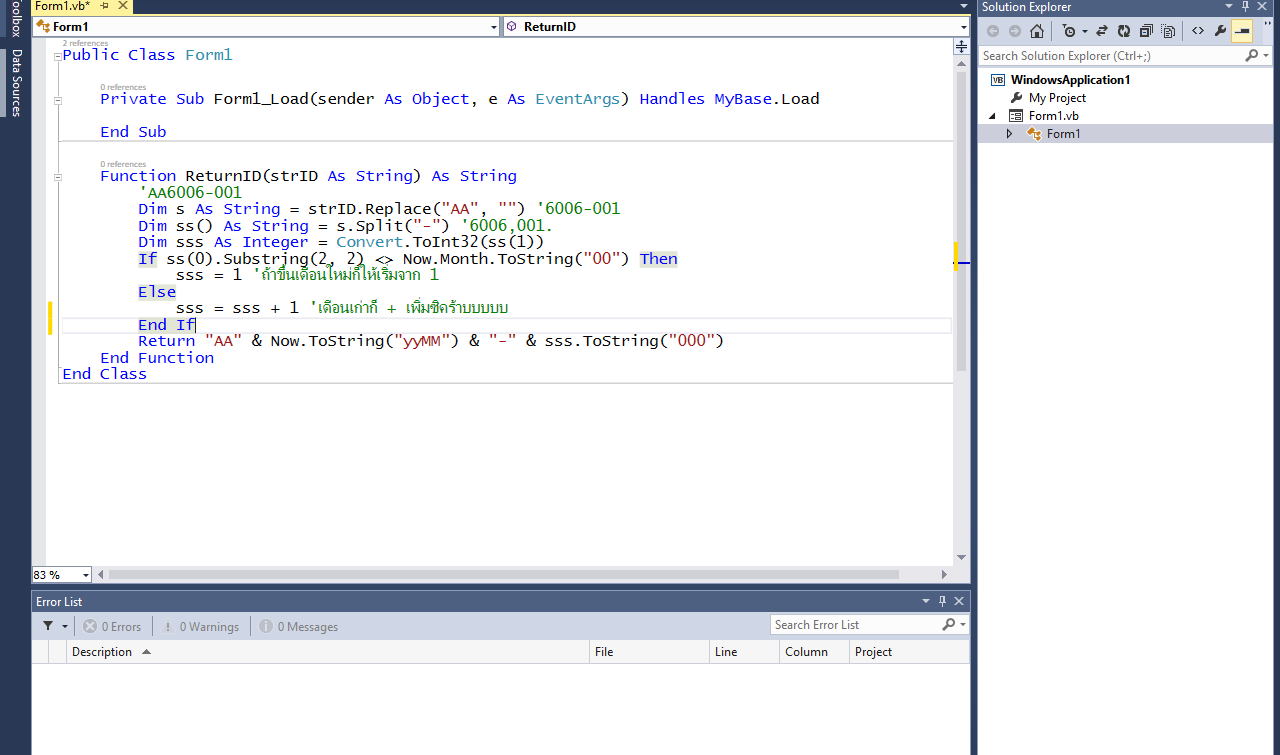This screenshot has width=1280, height=755.
Task: Toggle the Preview Selected Items button
Action: [x=1242, y=31]
